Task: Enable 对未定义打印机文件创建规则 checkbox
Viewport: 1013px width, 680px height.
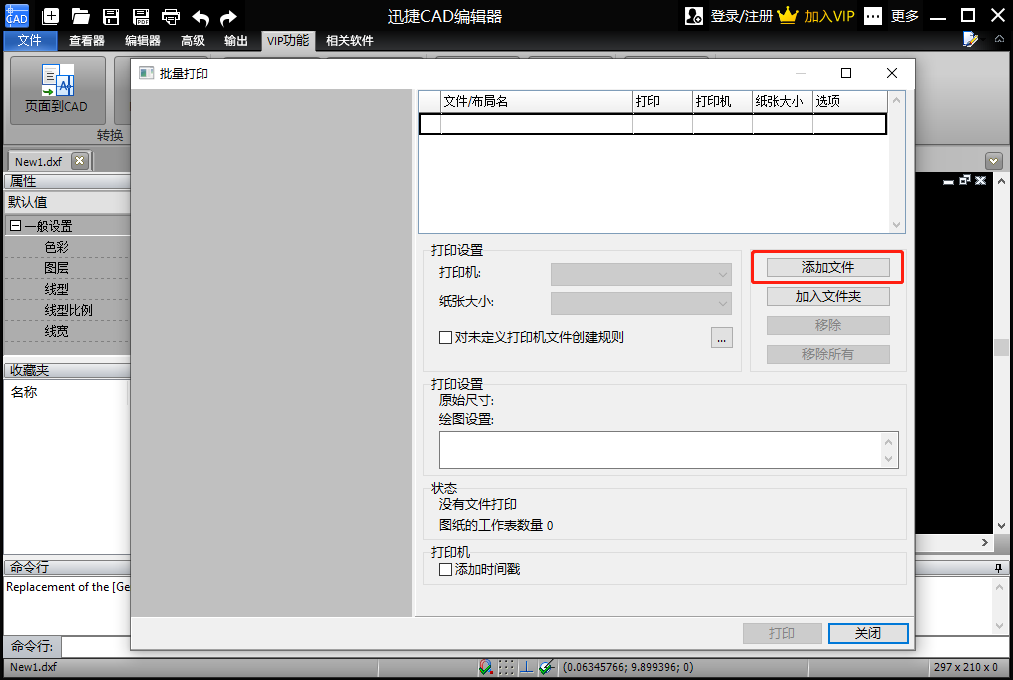Action: point(445,337)
